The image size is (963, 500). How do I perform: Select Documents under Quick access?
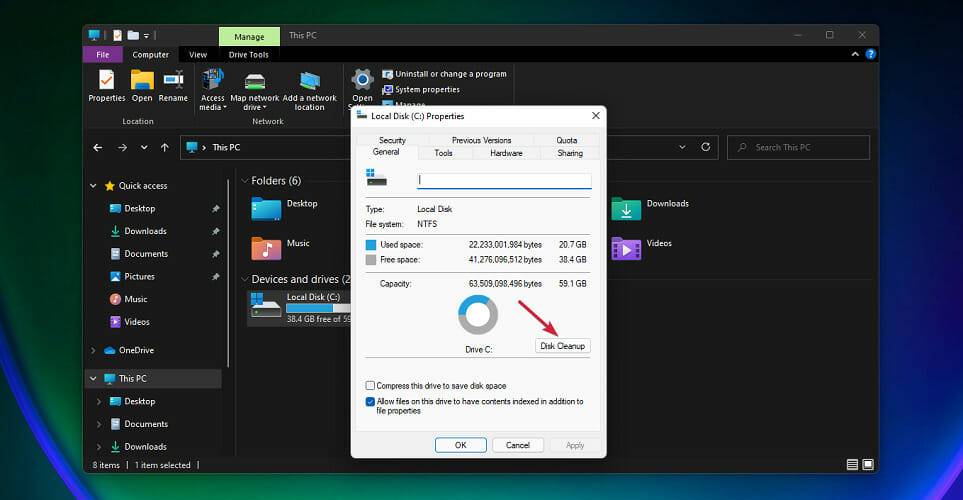(x=146, y=254)
